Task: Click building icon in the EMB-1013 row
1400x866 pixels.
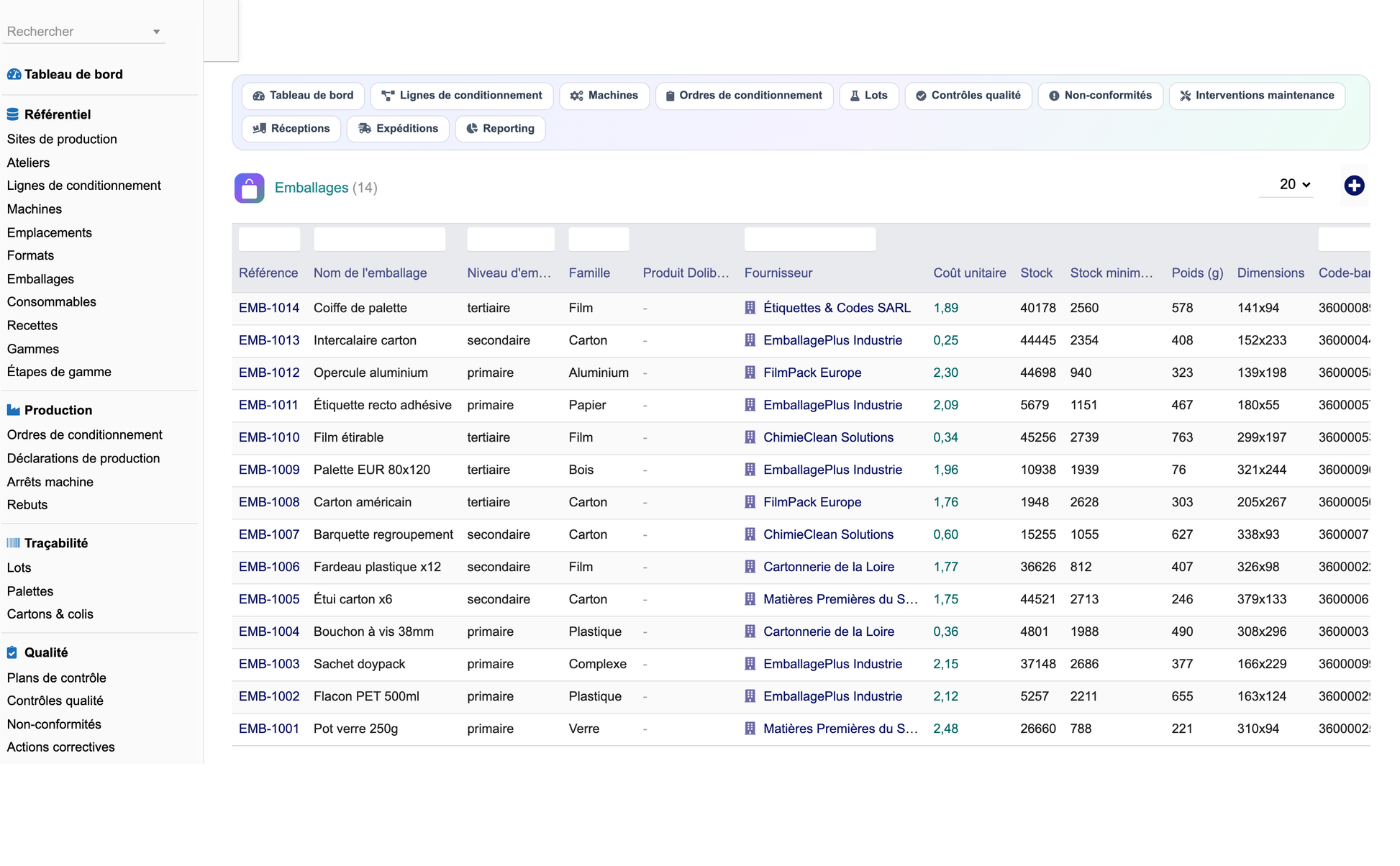Action: pos(750,340)
